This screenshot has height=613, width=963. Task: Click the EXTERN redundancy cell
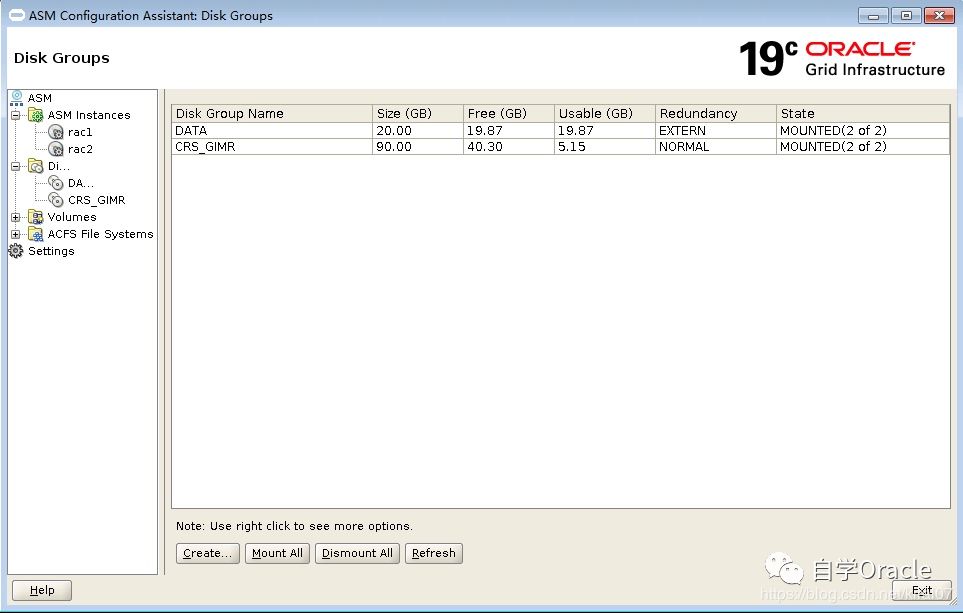tap(716, 130)
